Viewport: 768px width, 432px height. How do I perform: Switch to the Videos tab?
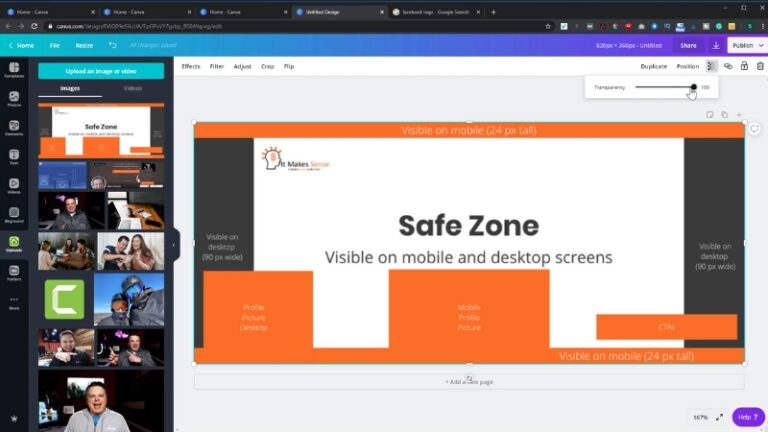132,88
